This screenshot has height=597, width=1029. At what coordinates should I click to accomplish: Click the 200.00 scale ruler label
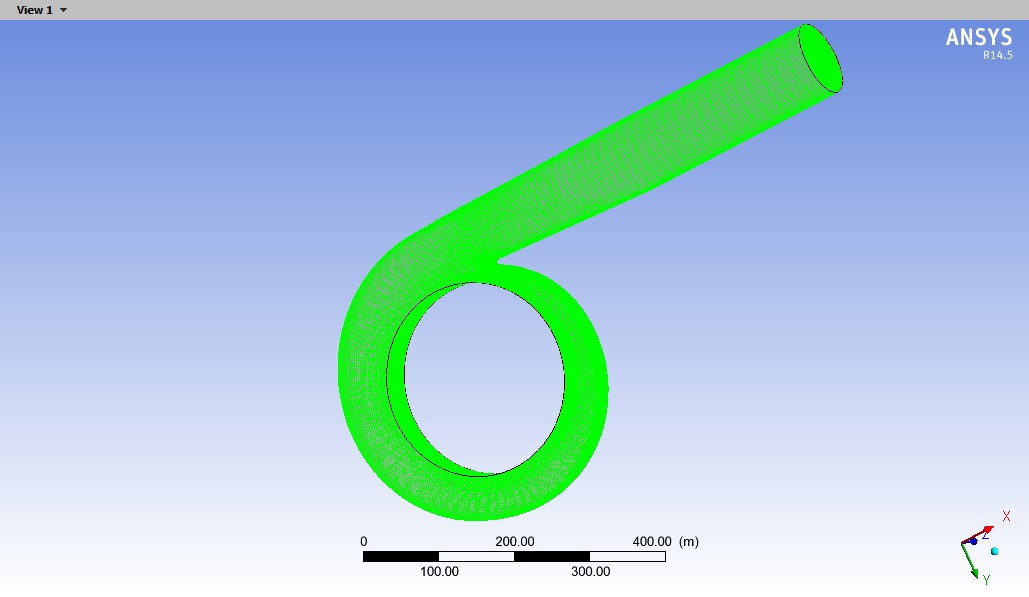514,541
